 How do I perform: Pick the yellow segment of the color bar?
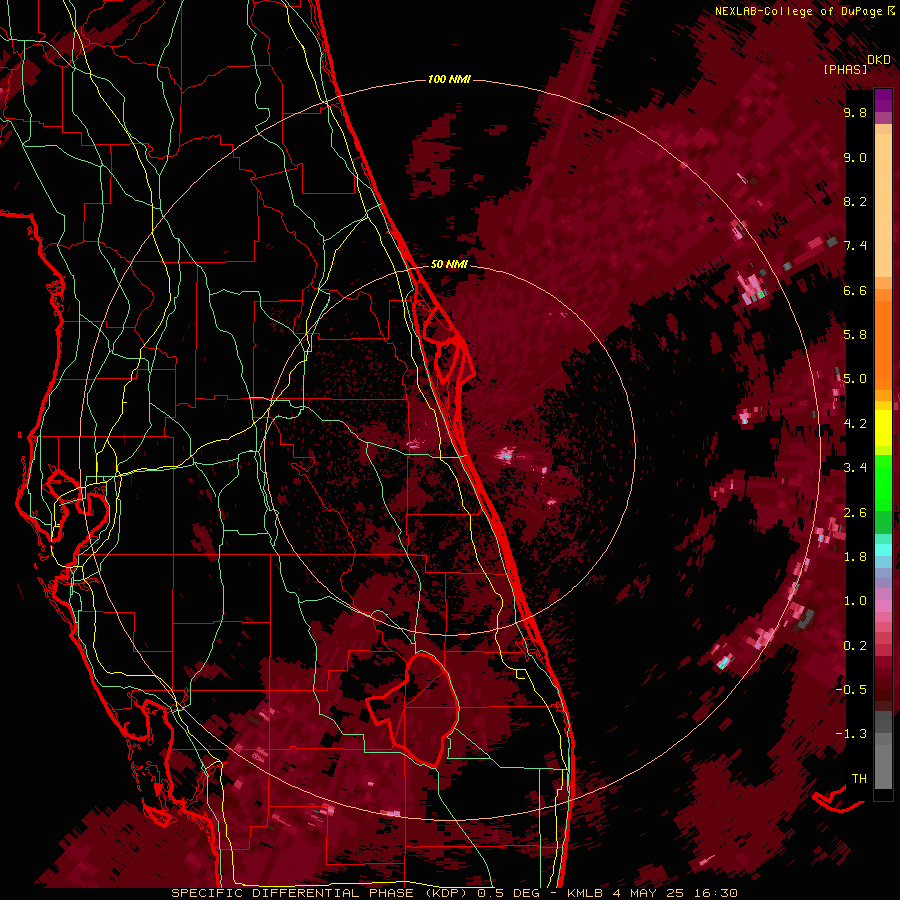(883, 428)
